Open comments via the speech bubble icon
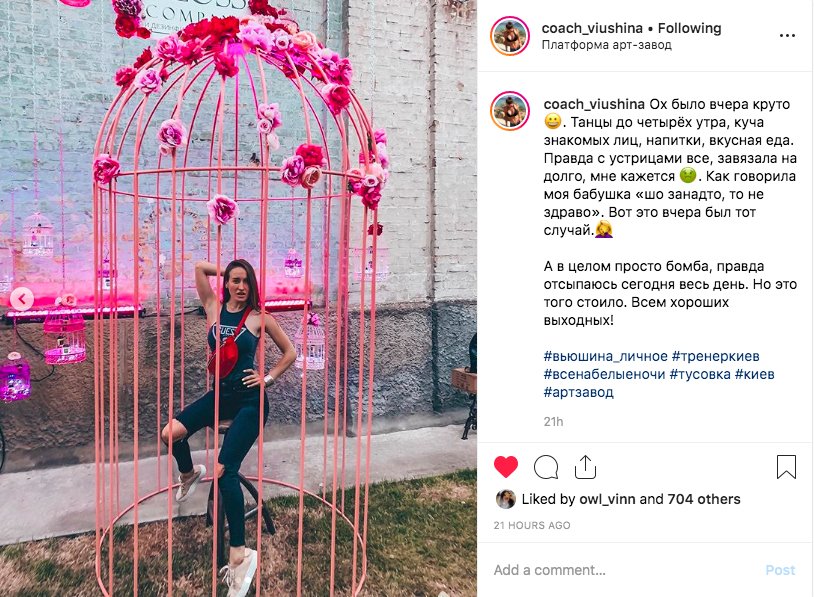 (546, 467)
